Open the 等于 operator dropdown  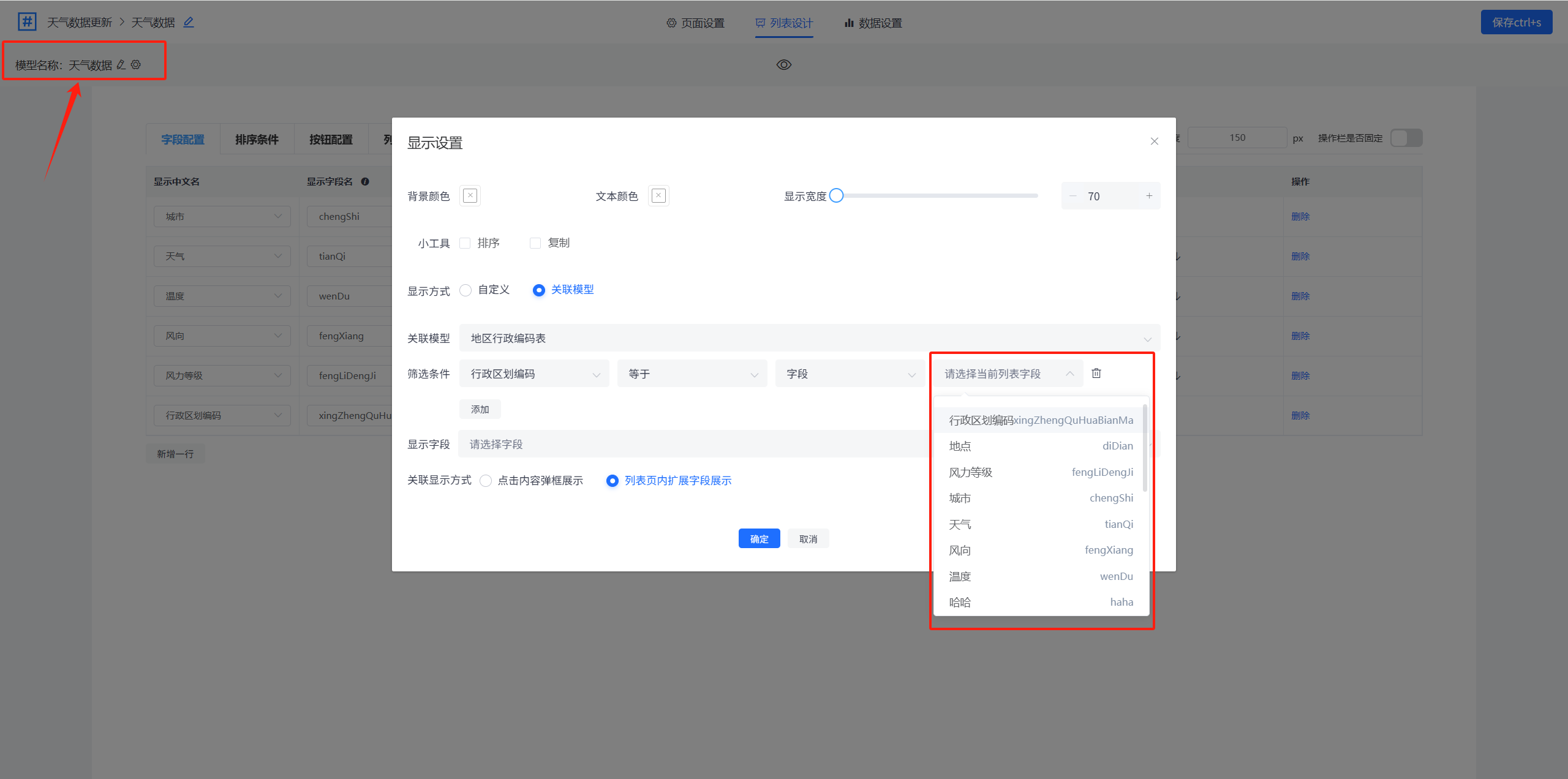(x=692, y=374)
